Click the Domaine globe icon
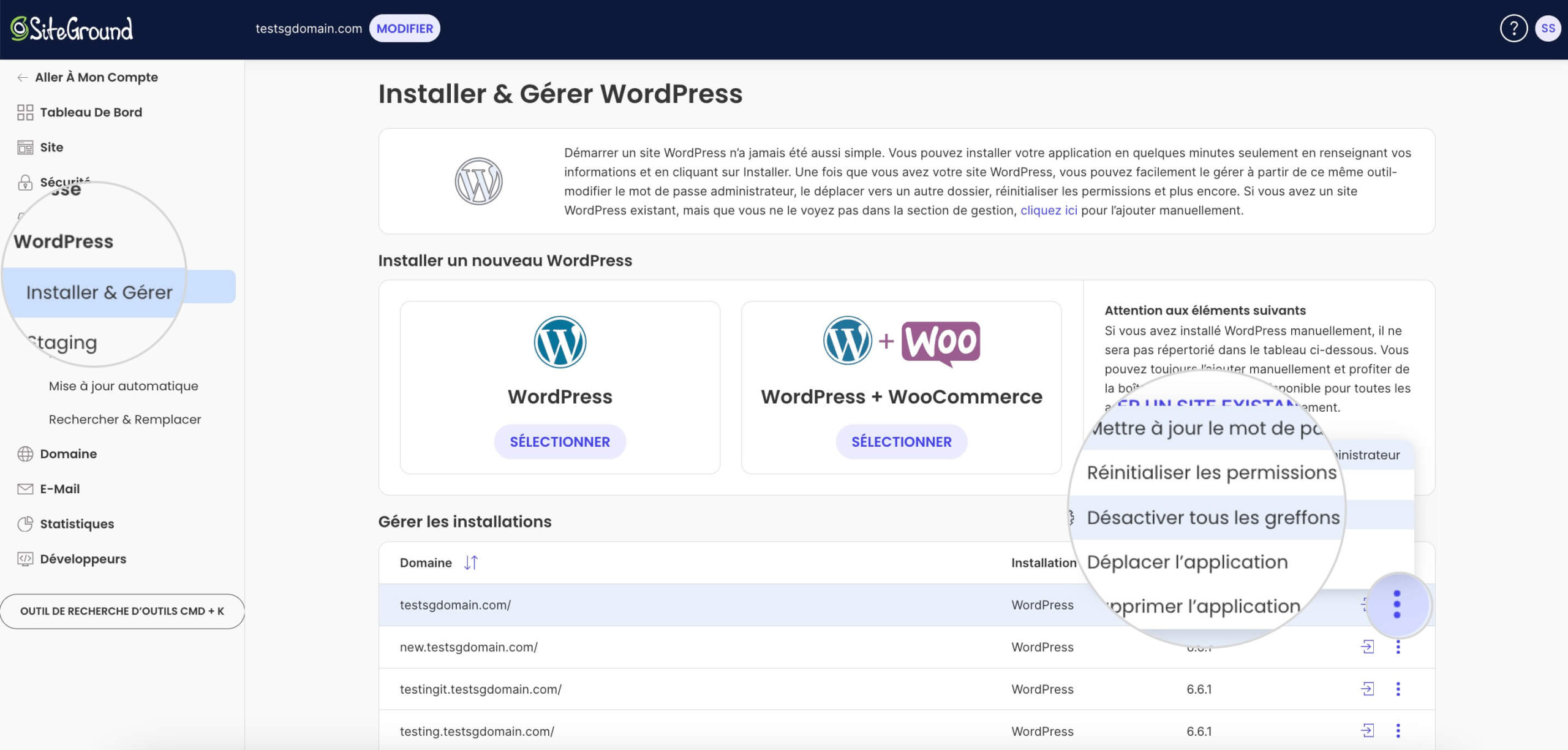The image size is (1568, 750). 25,454
